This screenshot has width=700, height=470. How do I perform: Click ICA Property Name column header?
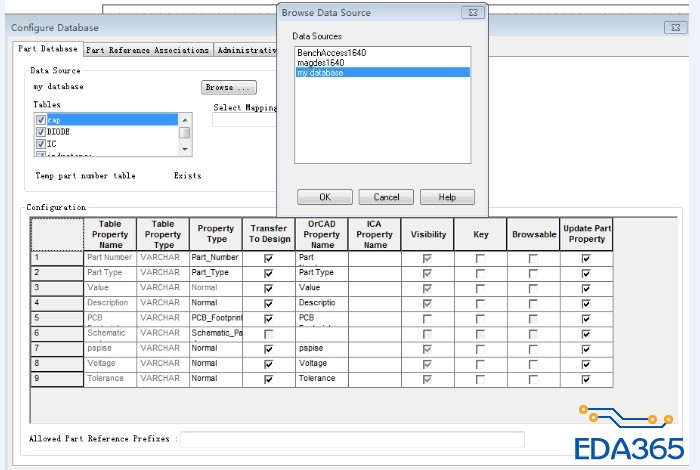[x=375, y=234]
